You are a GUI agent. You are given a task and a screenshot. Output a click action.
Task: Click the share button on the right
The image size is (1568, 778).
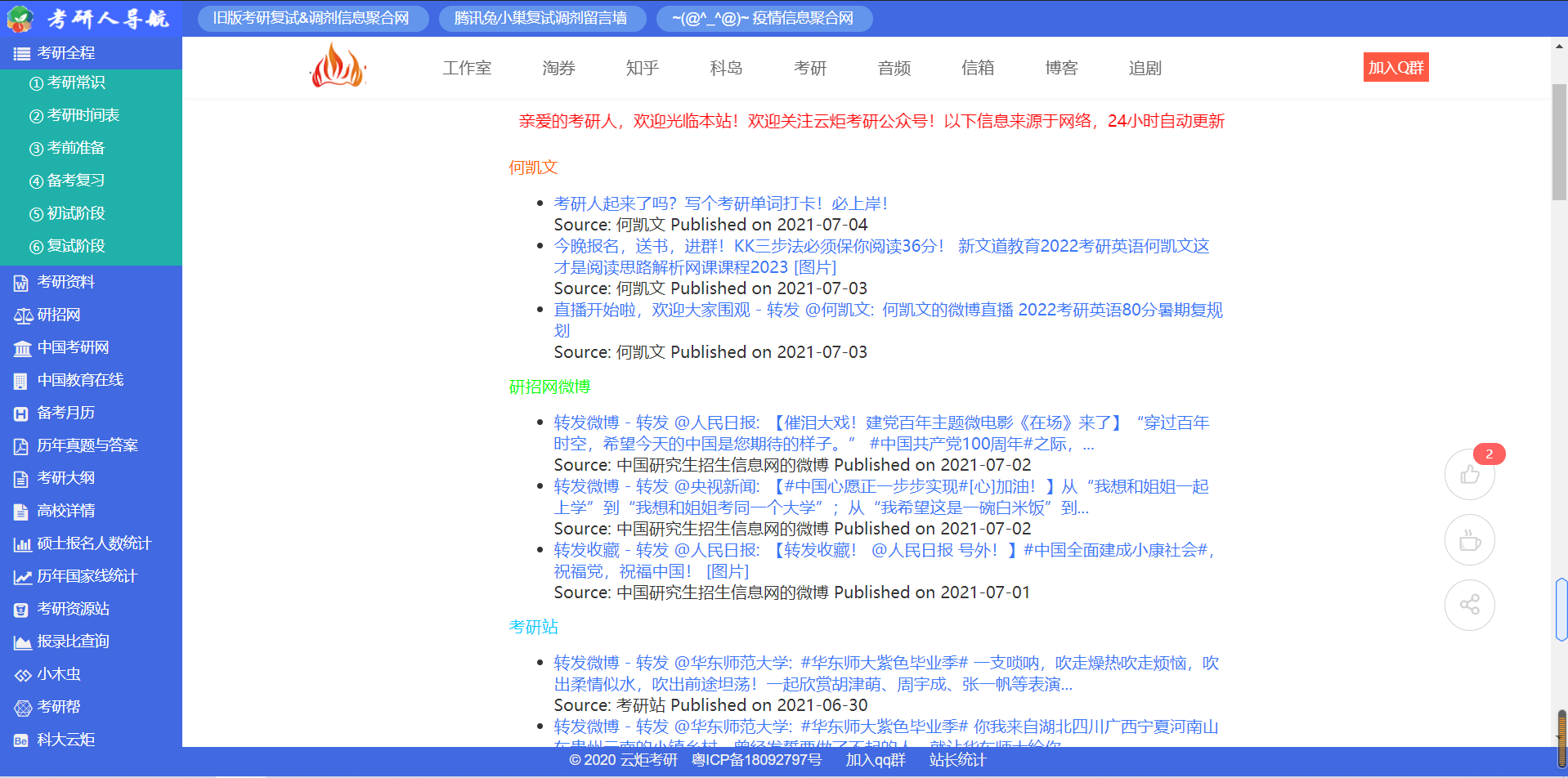[1469, 605]
